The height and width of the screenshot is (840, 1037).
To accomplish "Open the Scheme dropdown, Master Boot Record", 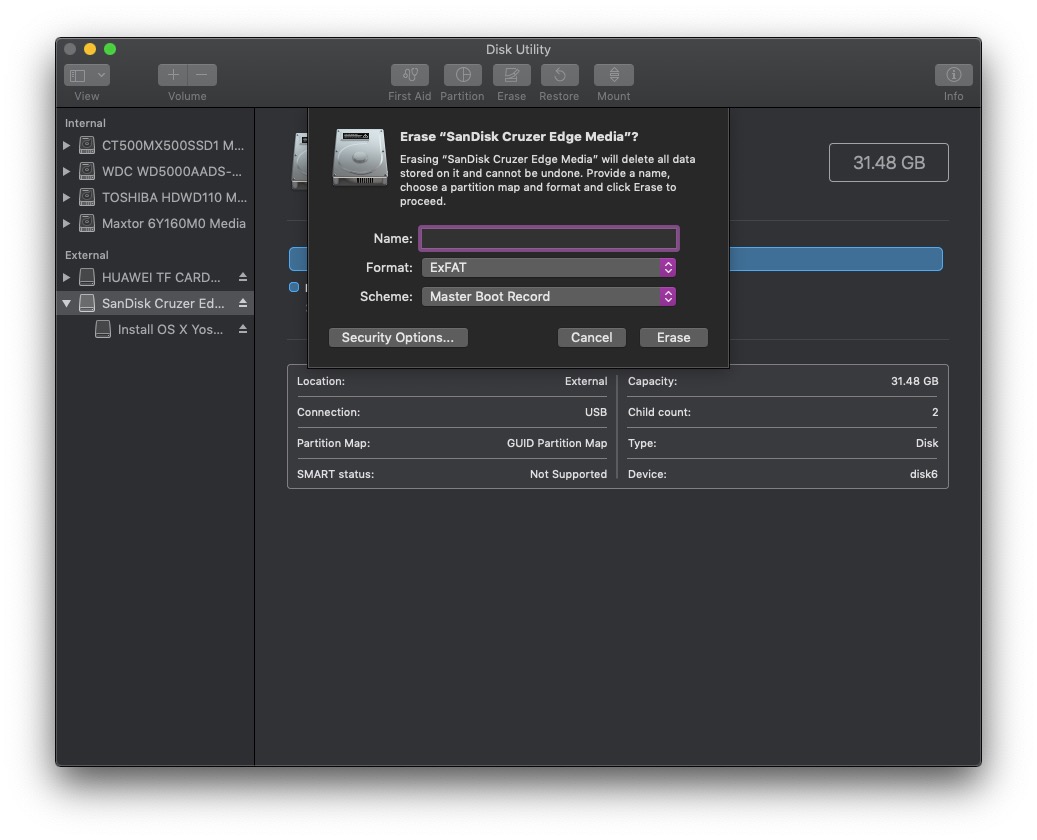I will click(548, 296).
